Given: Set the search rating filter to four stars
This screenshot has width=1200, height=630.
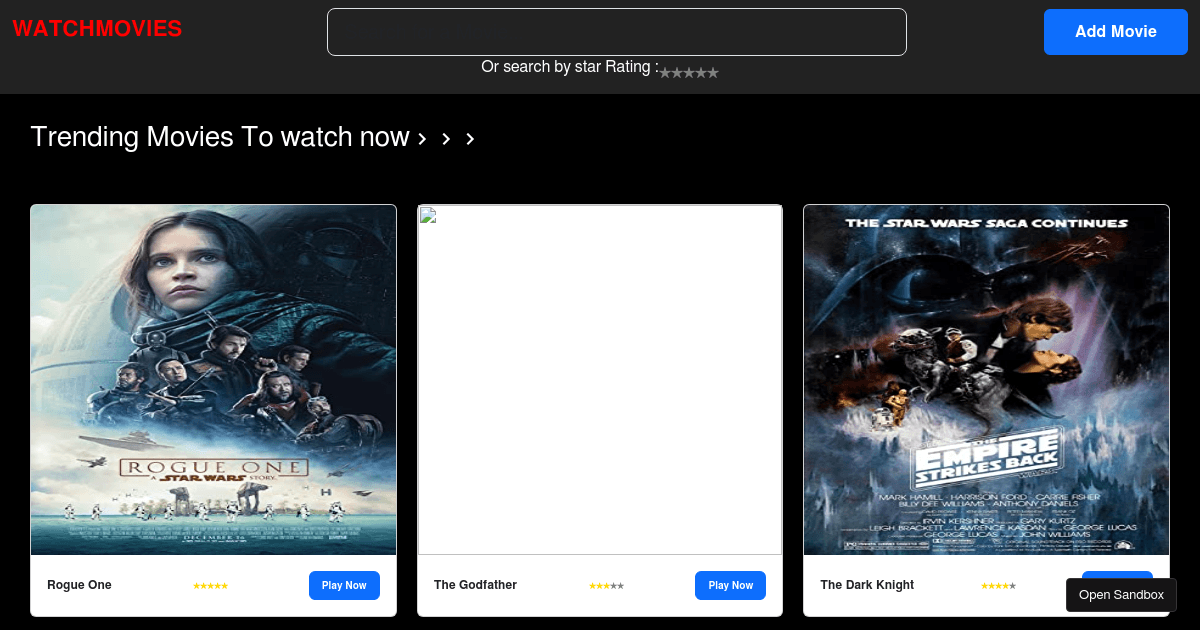Looking at the screenshot, I should coord(700,72).
